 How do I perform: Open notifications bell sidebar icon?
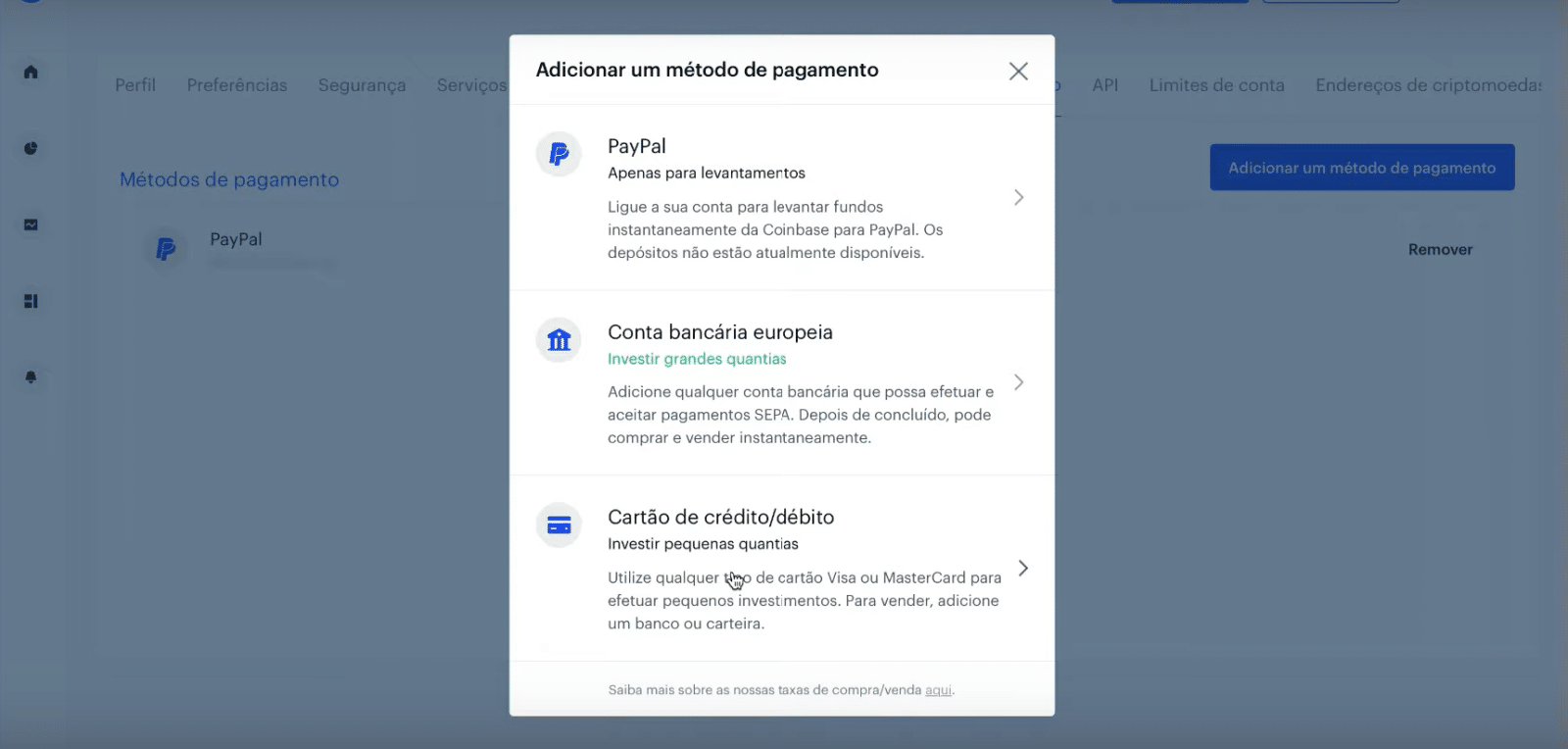pyautogui.click(x=31, y=377)
